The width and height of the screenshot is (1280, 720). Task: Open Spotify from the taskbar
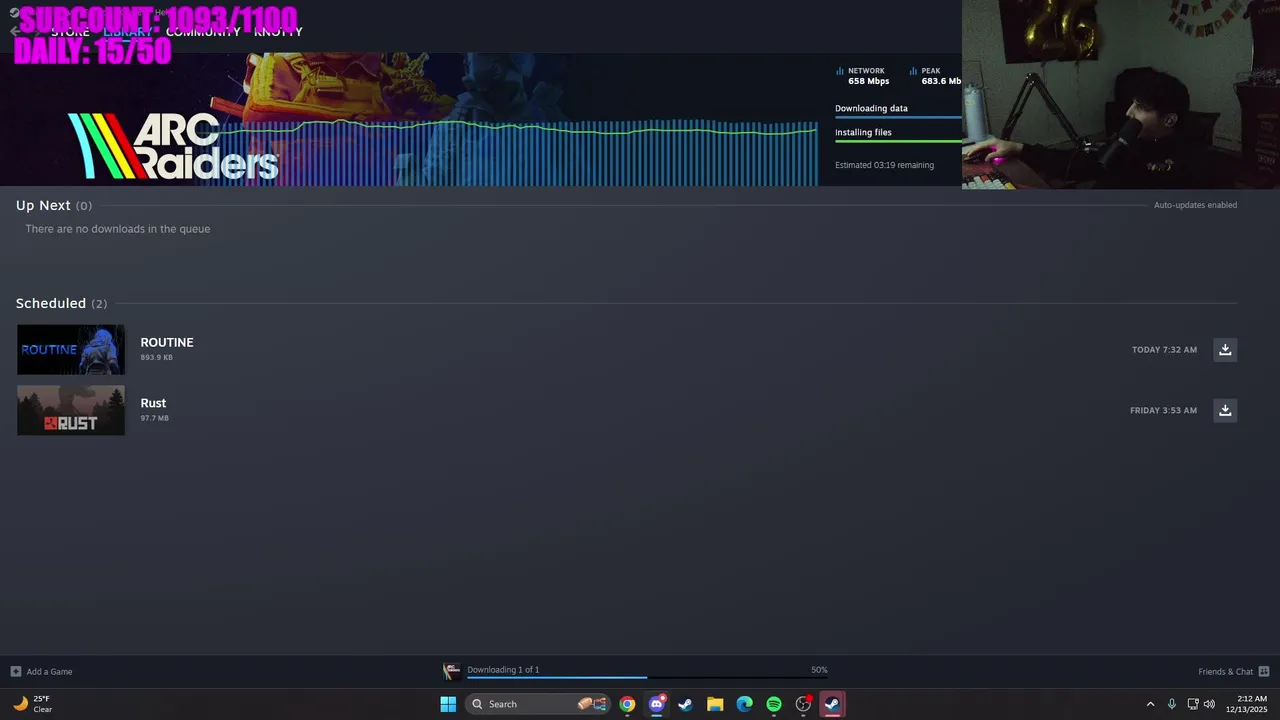coord(774,704)
